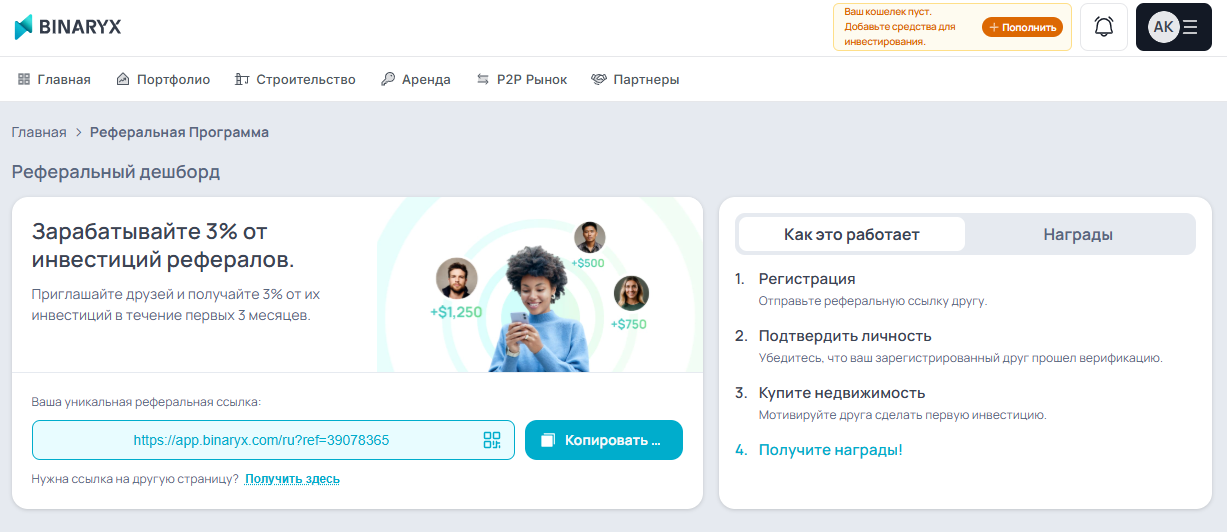Open the Портфолио menu item
This screenshot has width=1227, height=532.
click(163, 79)
